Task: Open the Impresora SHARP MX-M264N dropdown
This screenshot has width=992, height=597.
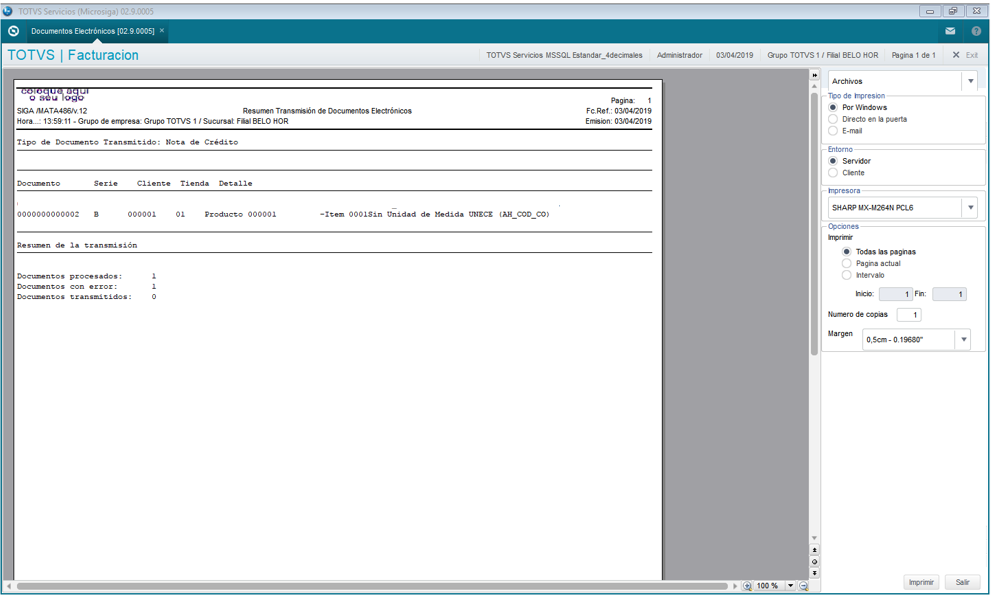Action: pyautogui.click(x=970, y=207)
